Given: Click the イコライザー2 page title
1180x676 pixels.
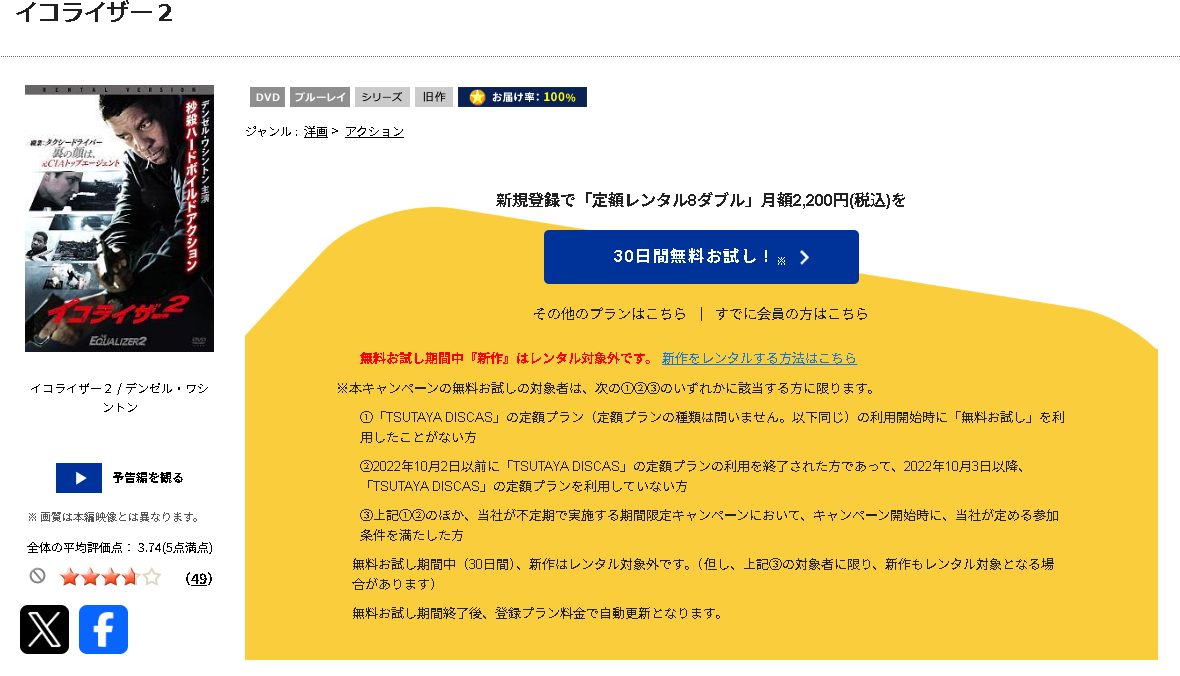Looking at the screenshot, I should coord(94,13).
